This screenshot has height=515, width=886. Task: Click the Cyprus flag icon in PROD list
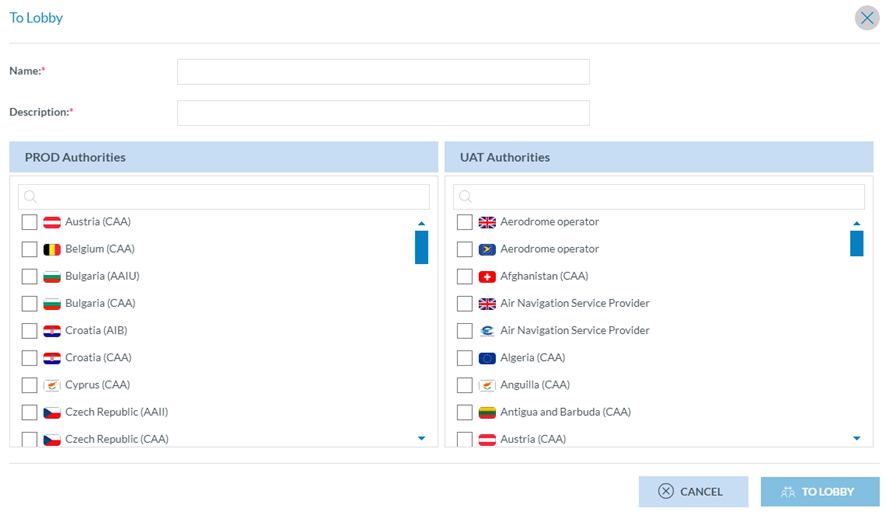[x=52, y=385]
